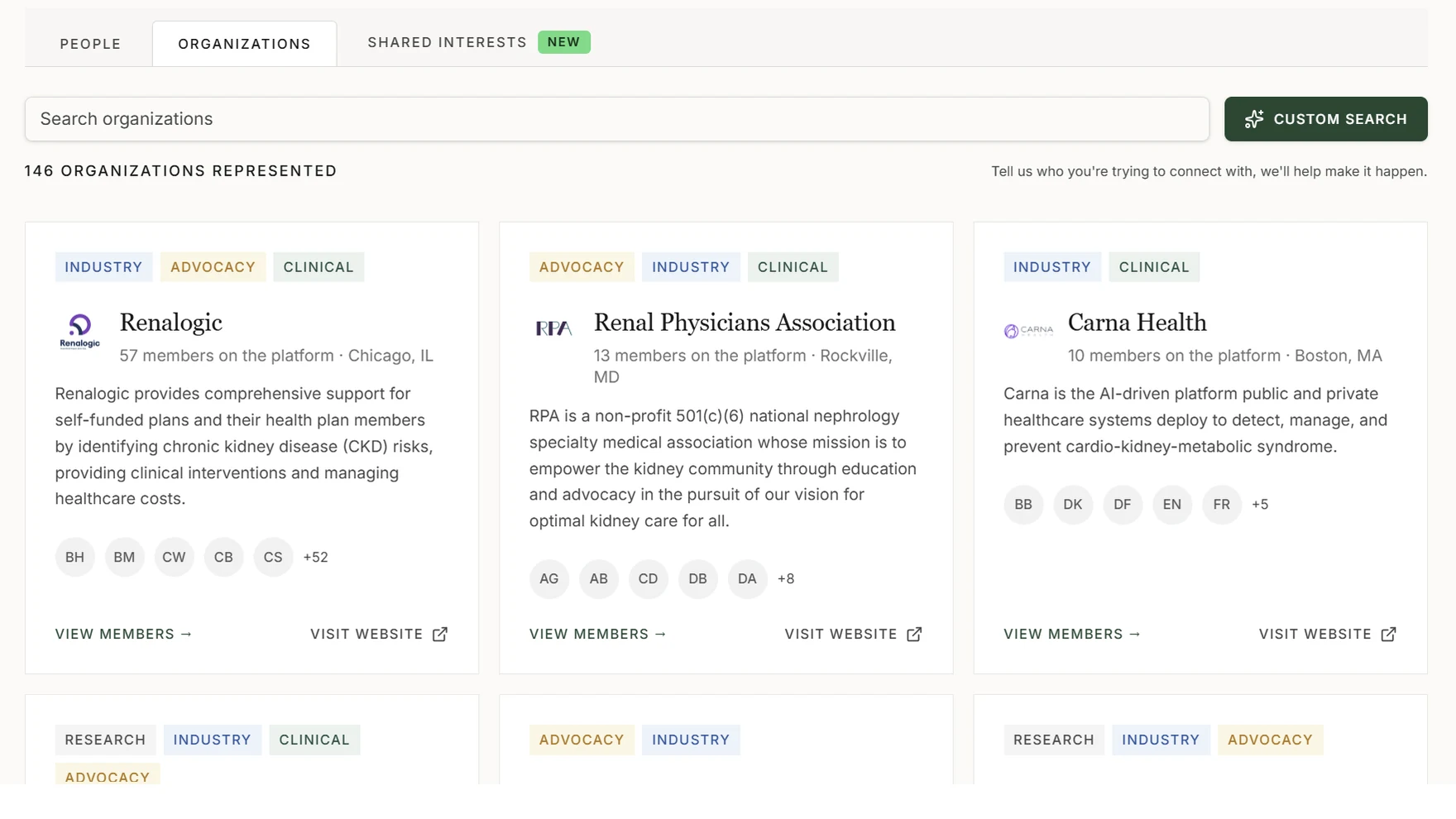Select DB avatar in RPA card

point(698,579)
